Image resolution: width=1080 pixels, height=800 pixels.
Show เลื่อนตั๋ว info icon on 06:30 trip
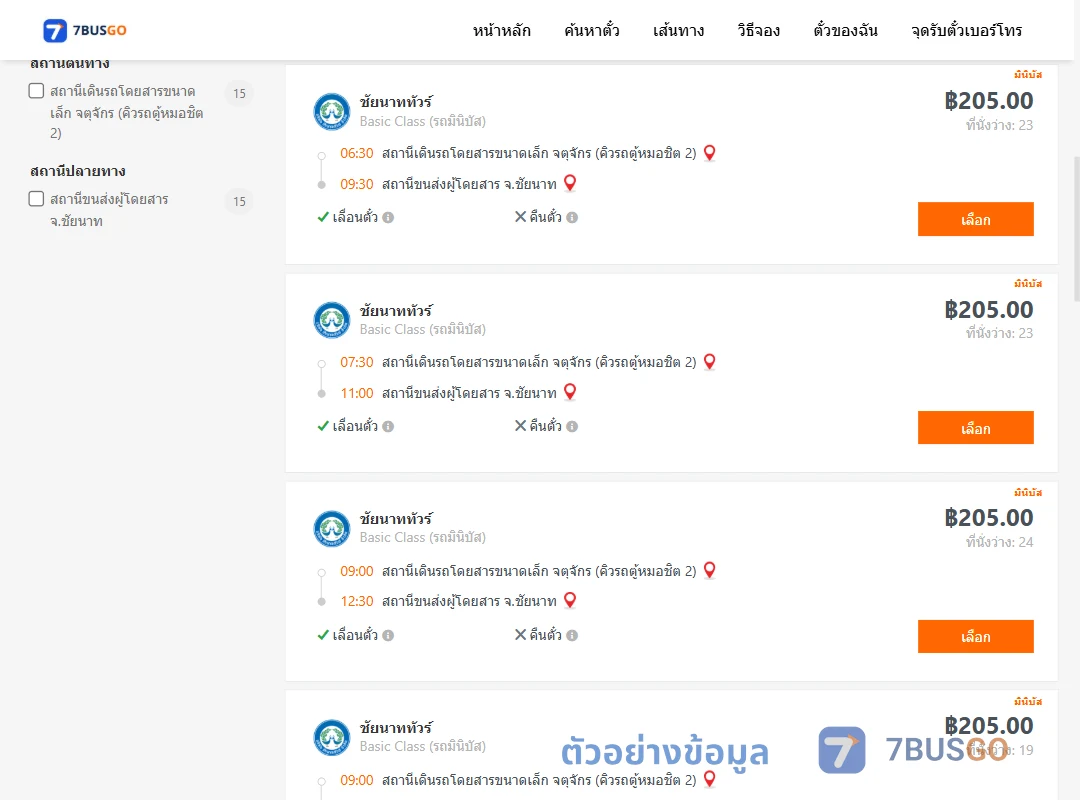tap(388, 218)
